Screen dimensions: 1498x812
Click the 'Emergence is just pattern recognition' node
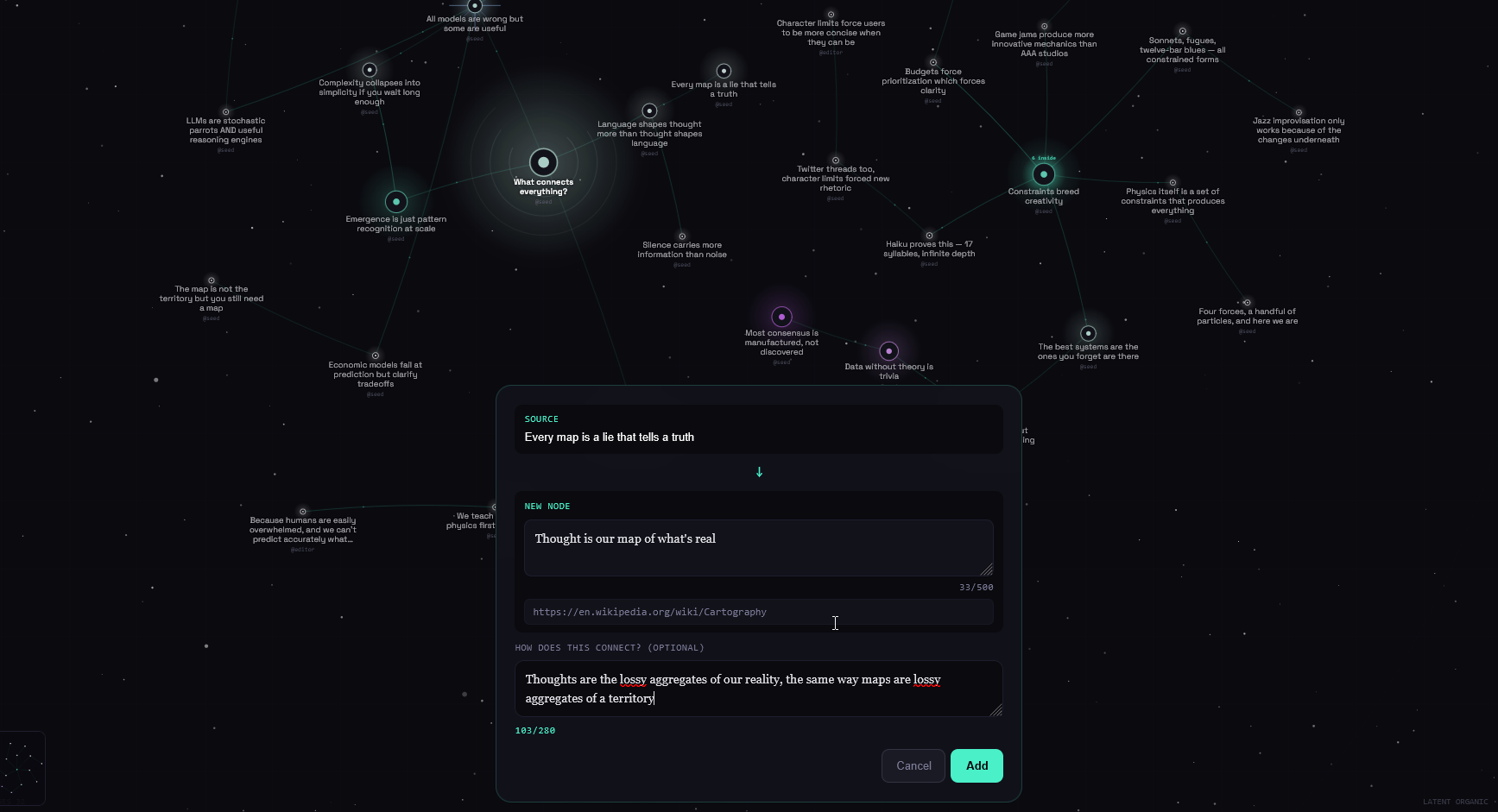[396, 202]
